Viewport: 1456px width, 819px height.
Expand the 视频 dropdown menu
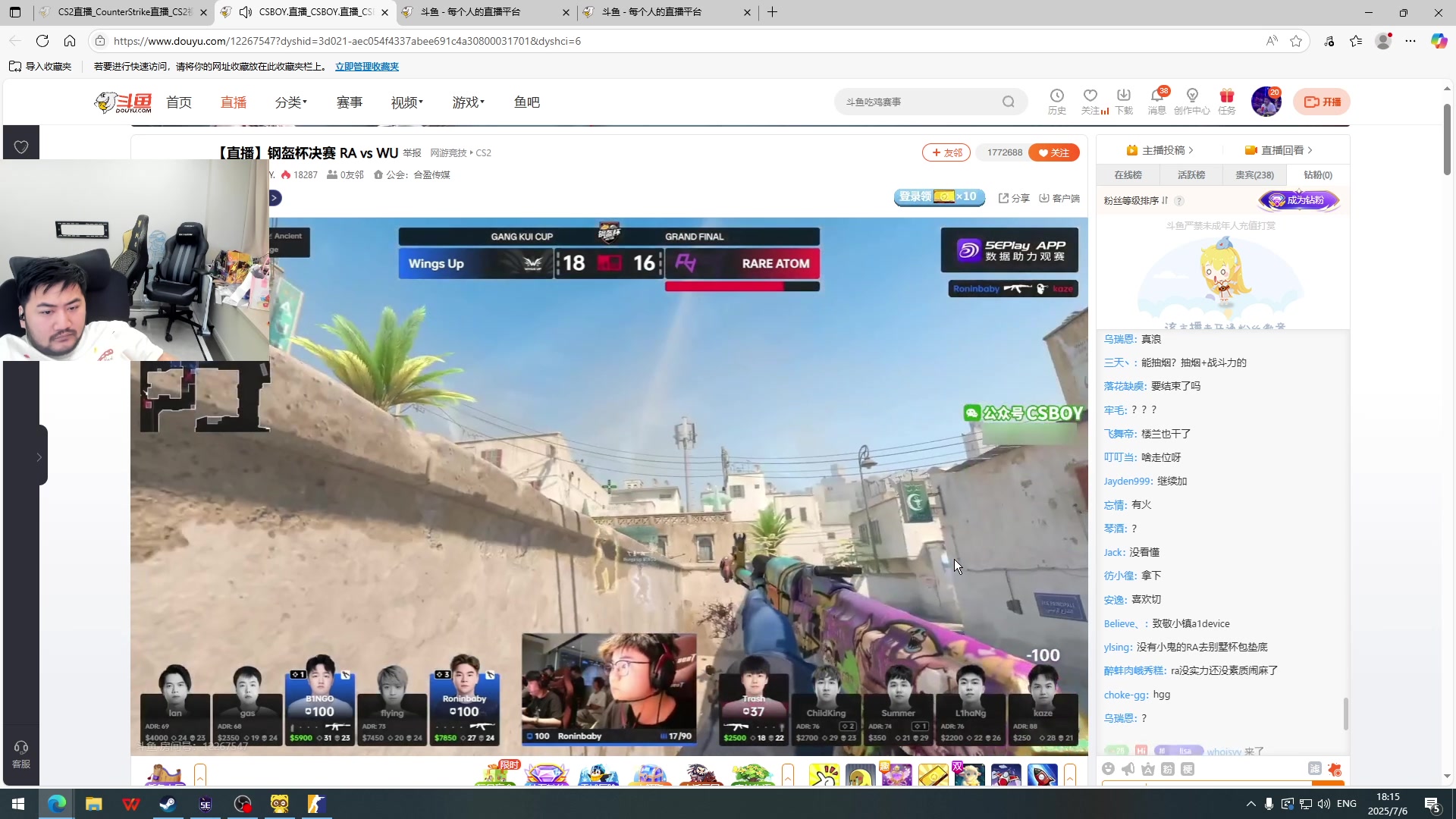pos(407,102)
